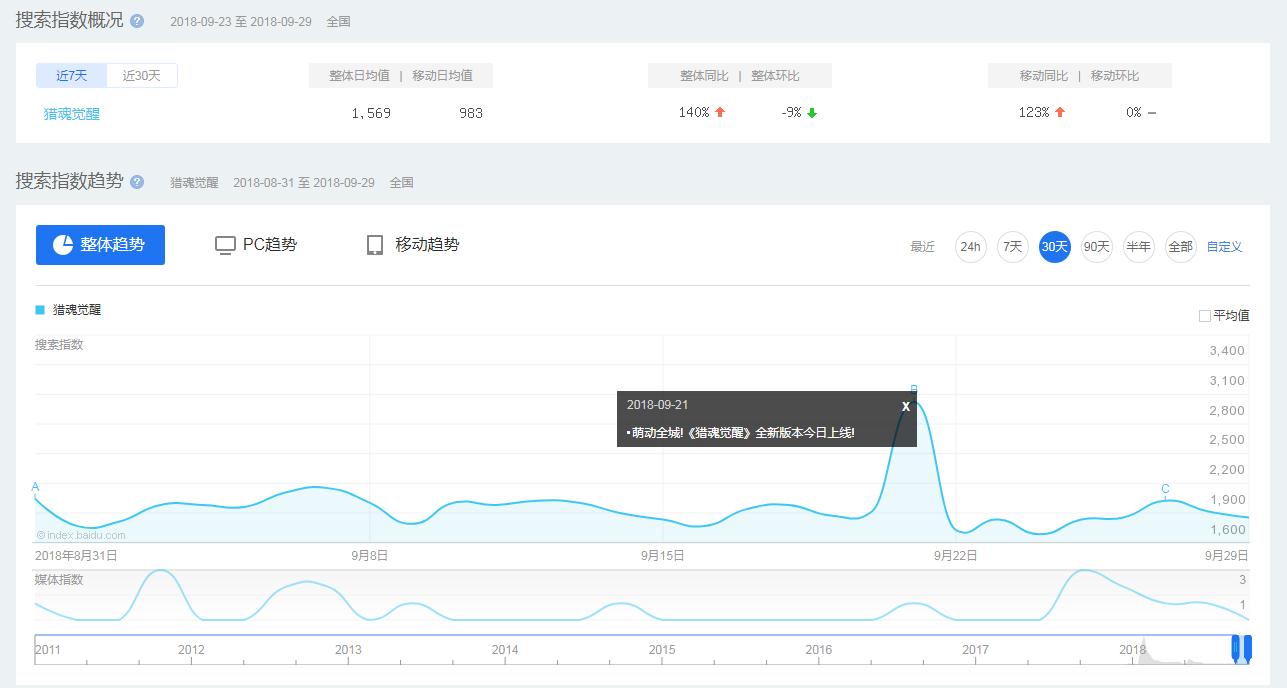This screenshot has width=1287, height=688.
Task: Open help icon beside 搜索指数趋势
Action: [137, 182]
